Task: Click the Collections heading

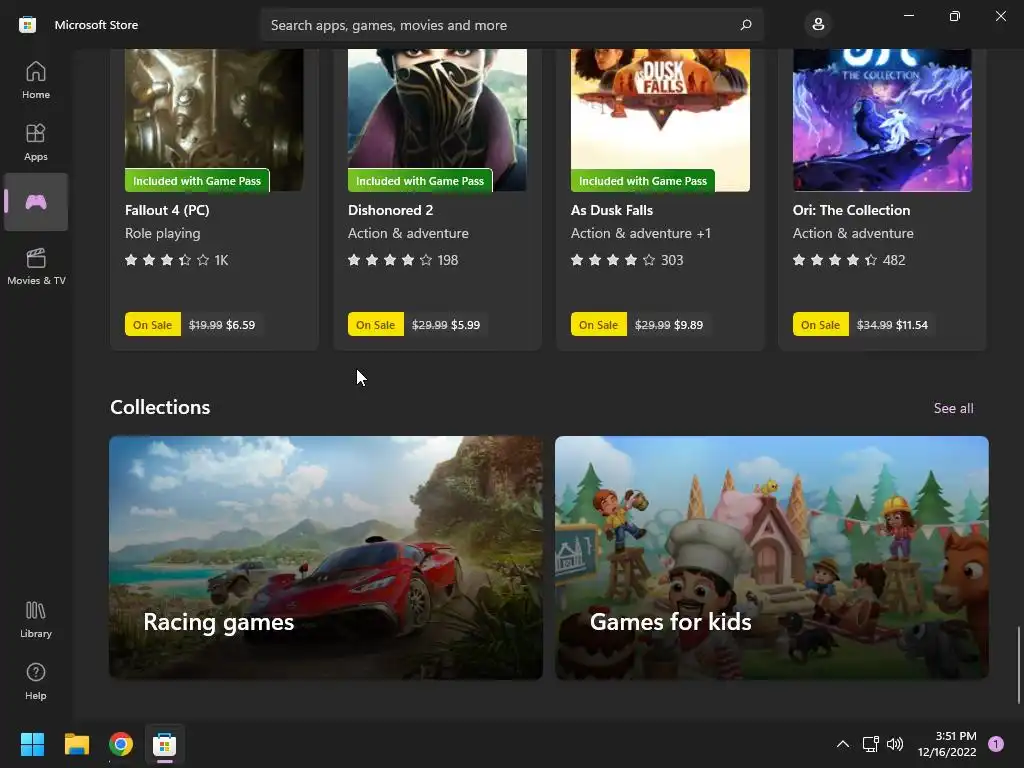Action: 160,407
